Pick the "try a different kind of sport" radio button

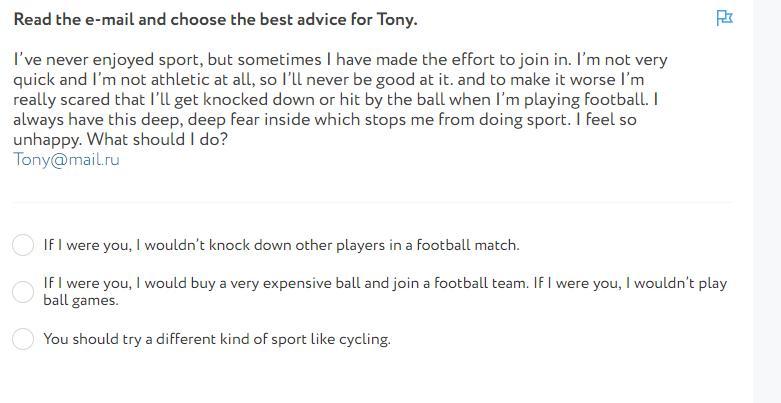click(x=23, y=339)
